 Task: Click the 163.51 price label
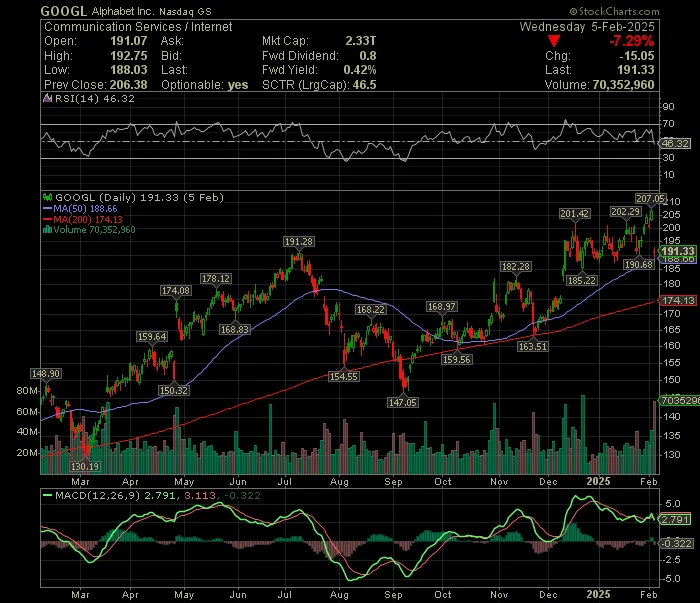tap(533, 346)
